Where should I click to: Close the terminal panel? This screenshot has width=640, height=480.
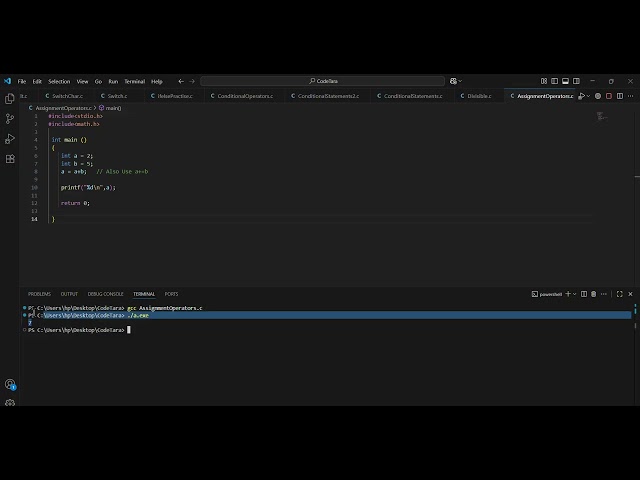631,294
